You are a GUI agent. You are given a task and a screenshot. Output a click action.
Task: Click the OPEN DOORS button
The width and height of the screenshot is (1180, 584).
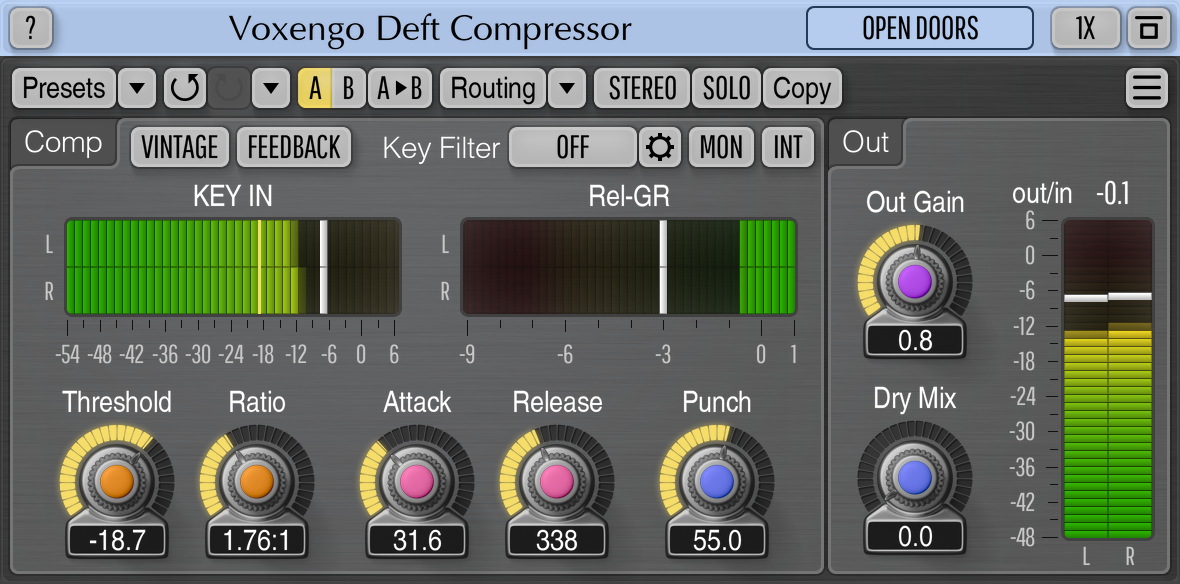918,29
